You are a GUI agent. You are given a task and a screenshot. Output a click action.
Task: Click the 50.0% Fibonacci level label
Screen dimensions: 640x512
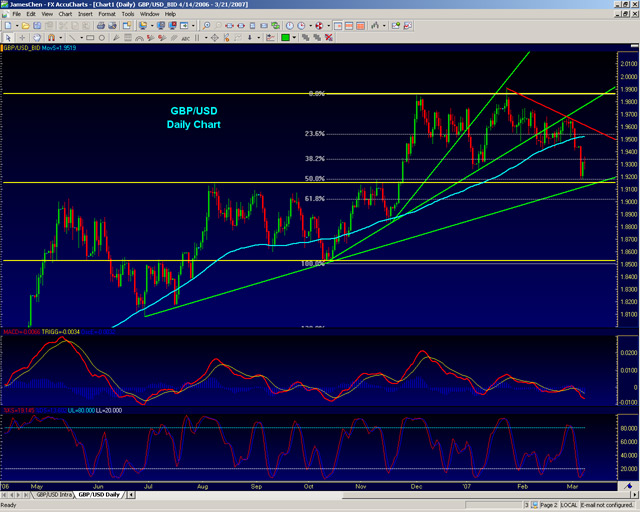click(314, 178)
